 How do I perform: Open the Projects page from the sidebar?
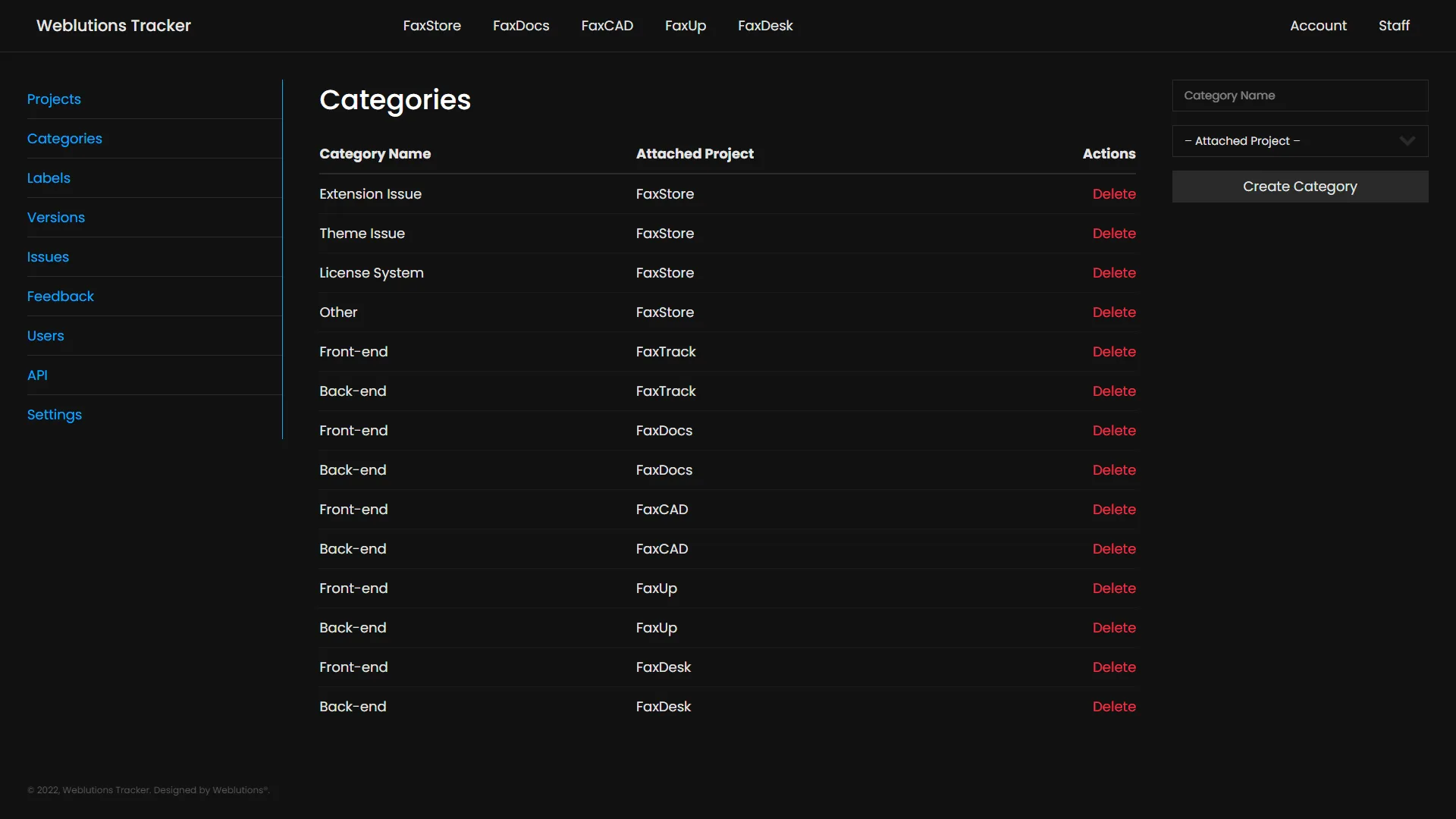pyautogui.click(x=54, y=99)
